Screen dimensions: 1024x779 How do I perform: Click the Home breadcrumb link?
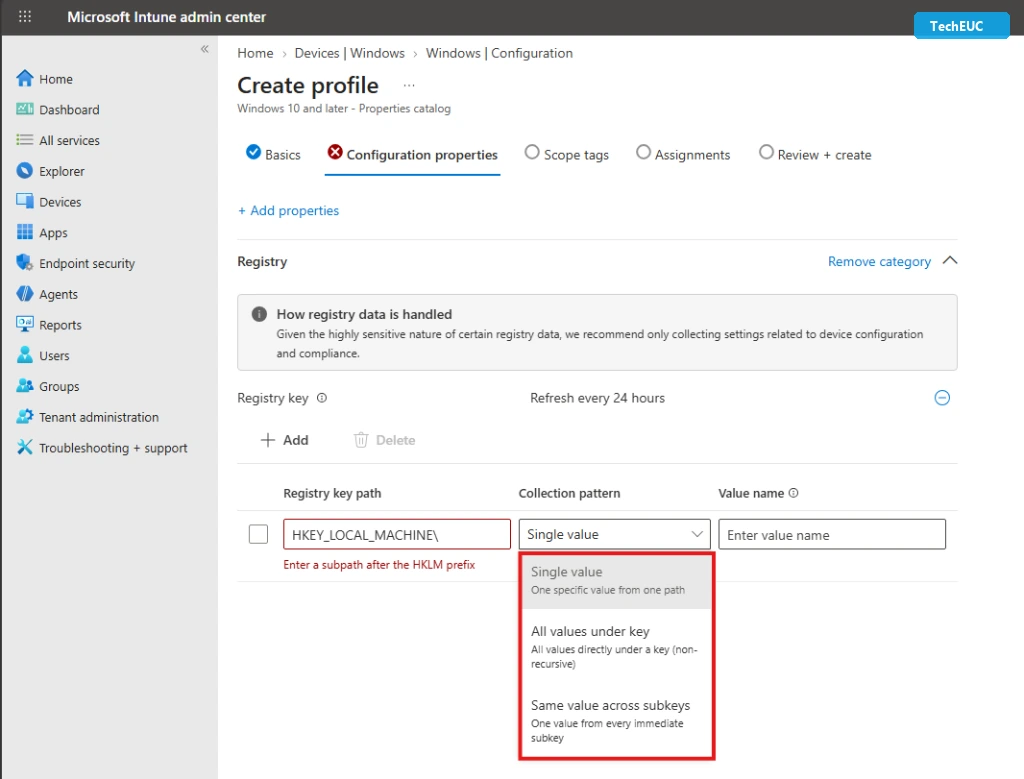coord(255,53)
